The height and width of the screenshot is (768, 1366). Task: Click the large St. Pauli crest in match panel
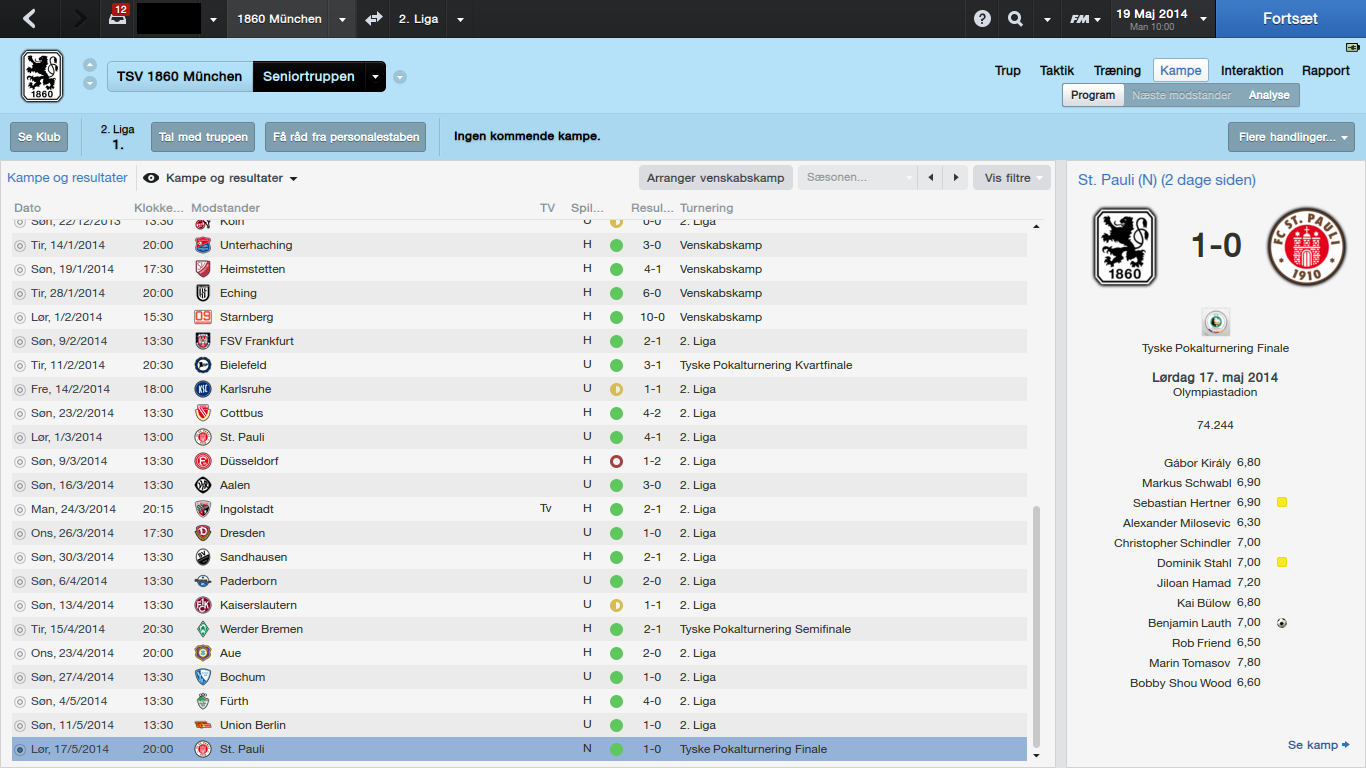pos(1306,247)
